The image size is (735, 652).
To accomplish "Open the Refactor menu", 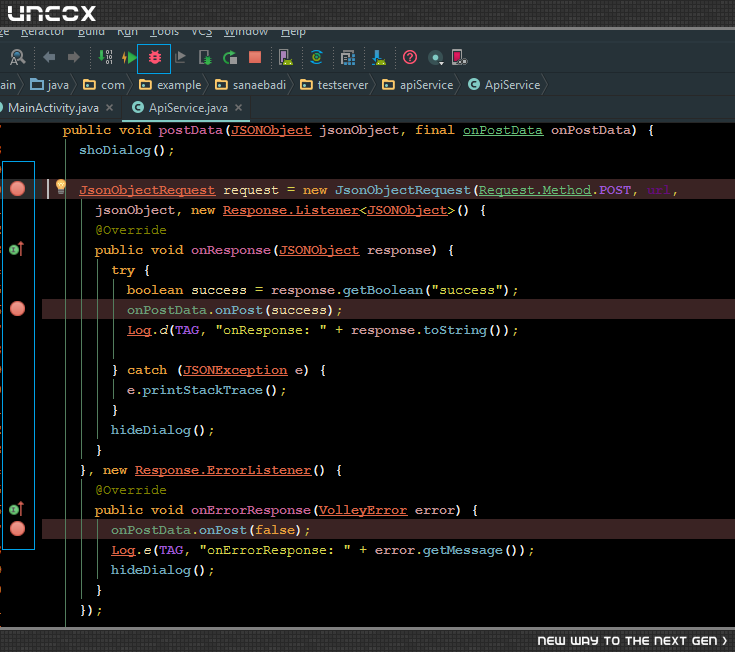I will point(43,32).
